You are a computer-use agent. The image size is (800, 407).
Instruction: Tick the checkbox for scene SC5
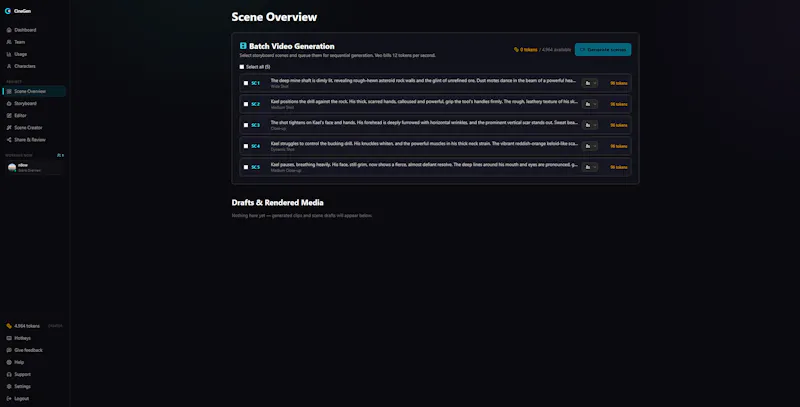click(x=246, y=167)
